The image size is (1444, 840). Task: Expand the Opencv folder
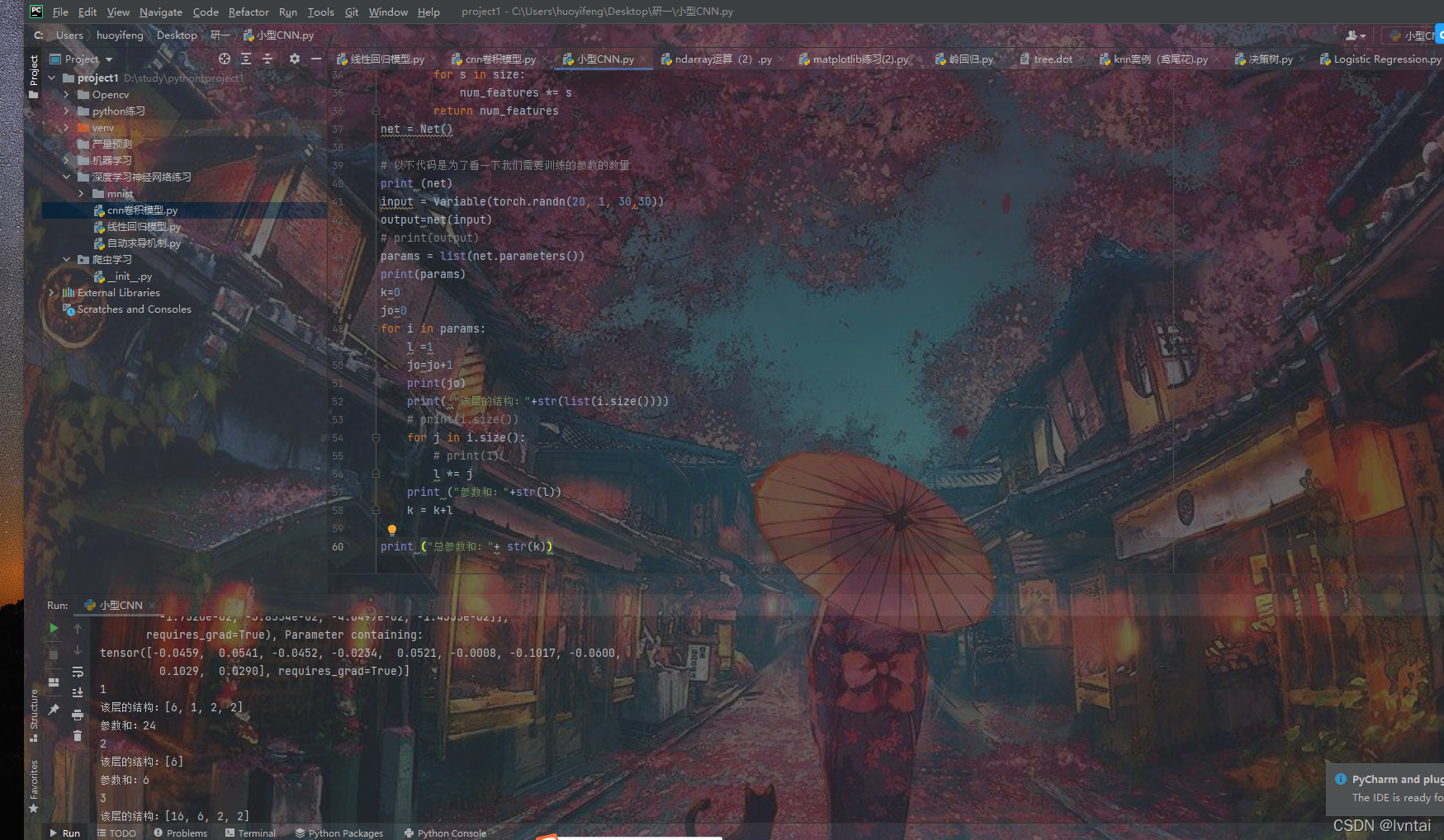click(x=67, y=95)
